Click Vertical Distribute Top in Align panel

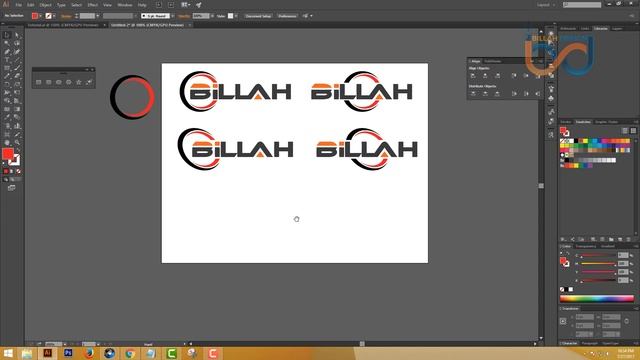[473, 94]
